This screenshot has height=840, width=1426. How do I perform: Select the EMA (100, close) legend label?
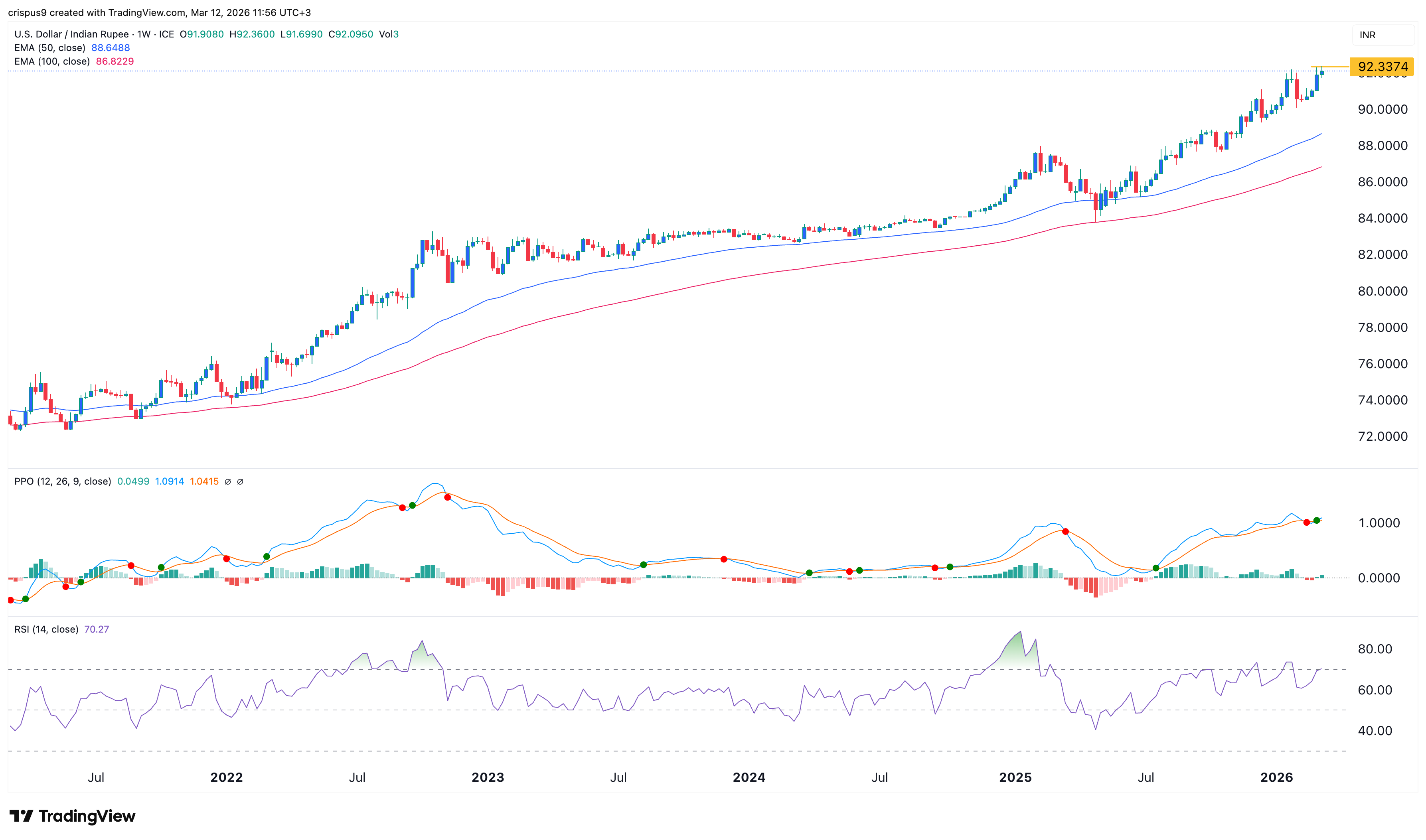tap(52, 62)
